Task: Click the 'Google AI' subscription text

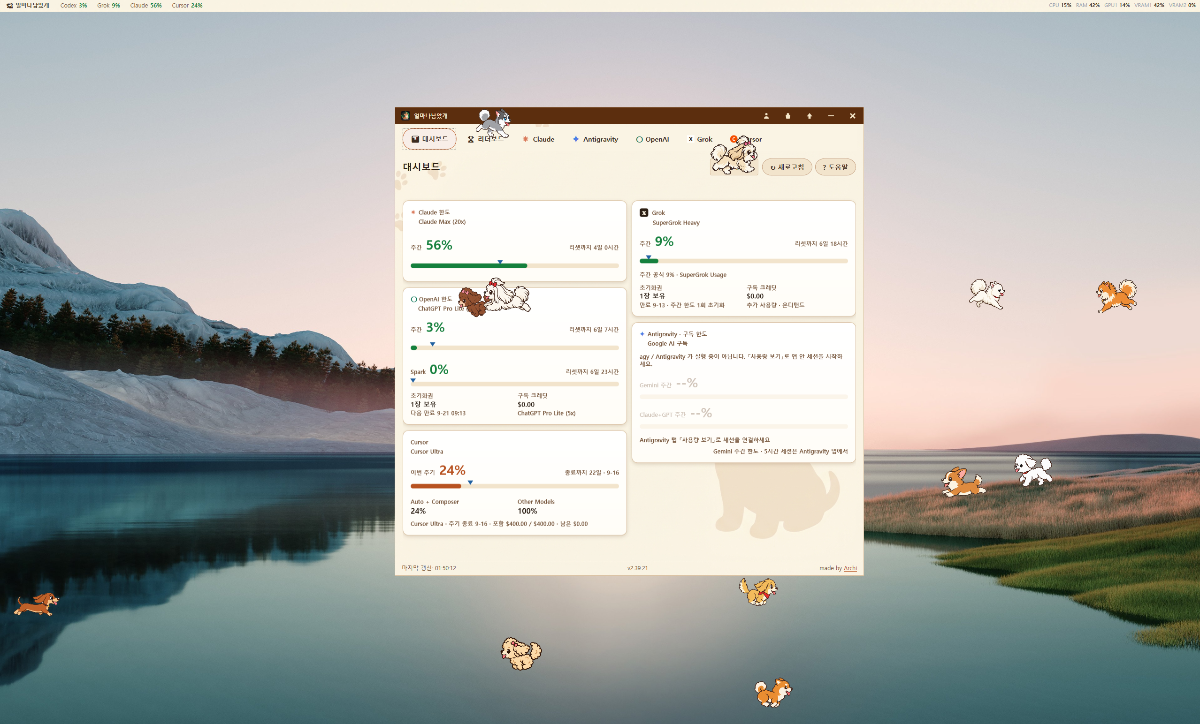Action: click(x=667, y=343)
